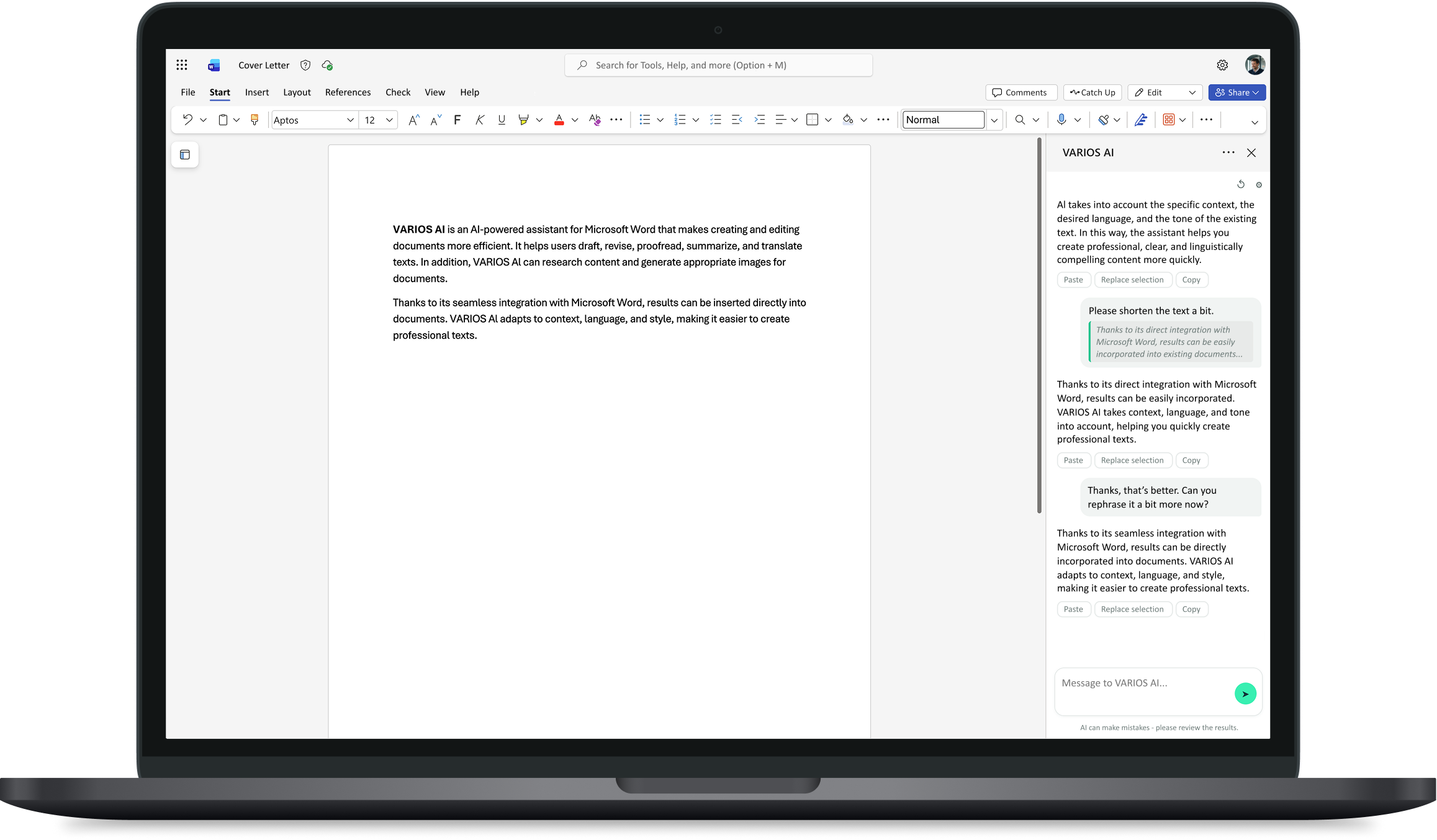This screenshot has width=1437, height=840.
Task: Expand the Undo history dropdown arrow
Action: click(x=203, y=120)
